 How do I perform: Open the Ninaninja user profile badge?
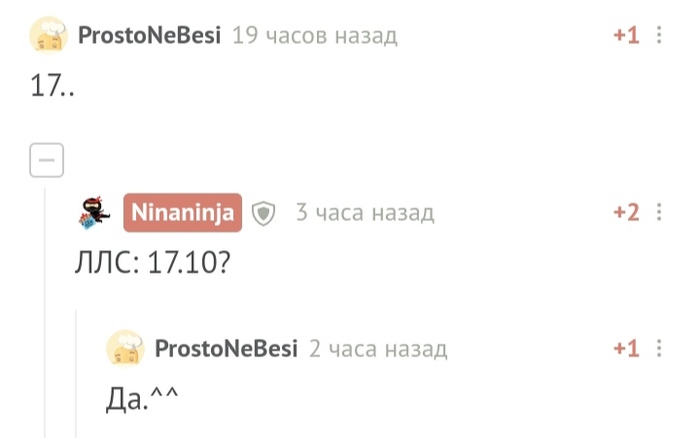182,212
